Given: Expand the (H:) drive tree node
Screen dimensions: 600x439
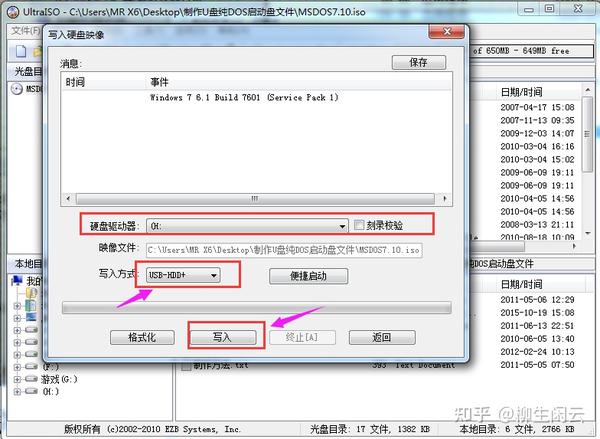Looking at the screenshot, I should [x=17, y=392].
